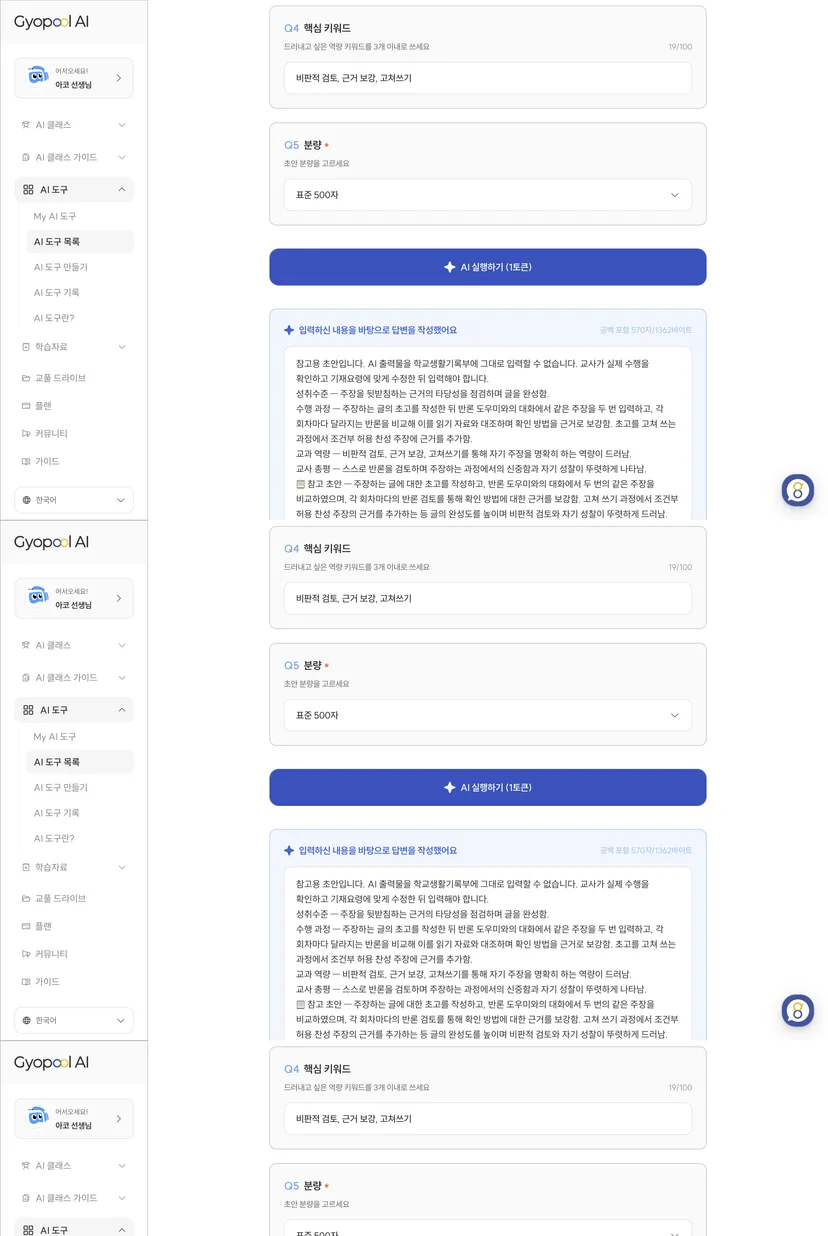Click the 학습자료 icon in the topmost sidebar
The image size is (828, 1236).
coord(27,347)
